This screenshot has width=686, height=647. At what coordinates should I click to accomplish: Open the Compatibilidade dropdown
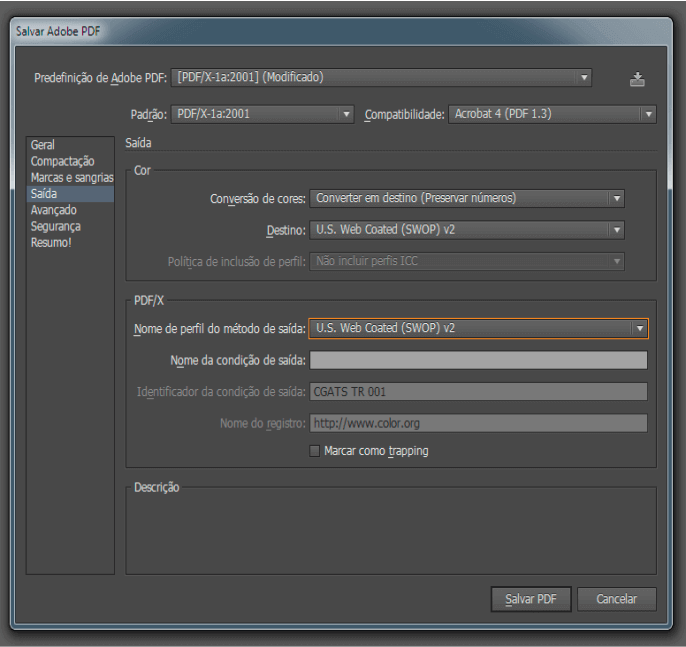(x=552, y=114)
